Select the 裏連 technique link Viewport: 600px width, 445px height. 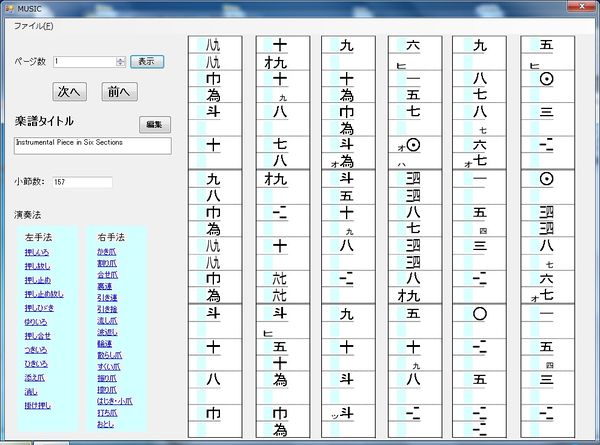coord(103,285)
